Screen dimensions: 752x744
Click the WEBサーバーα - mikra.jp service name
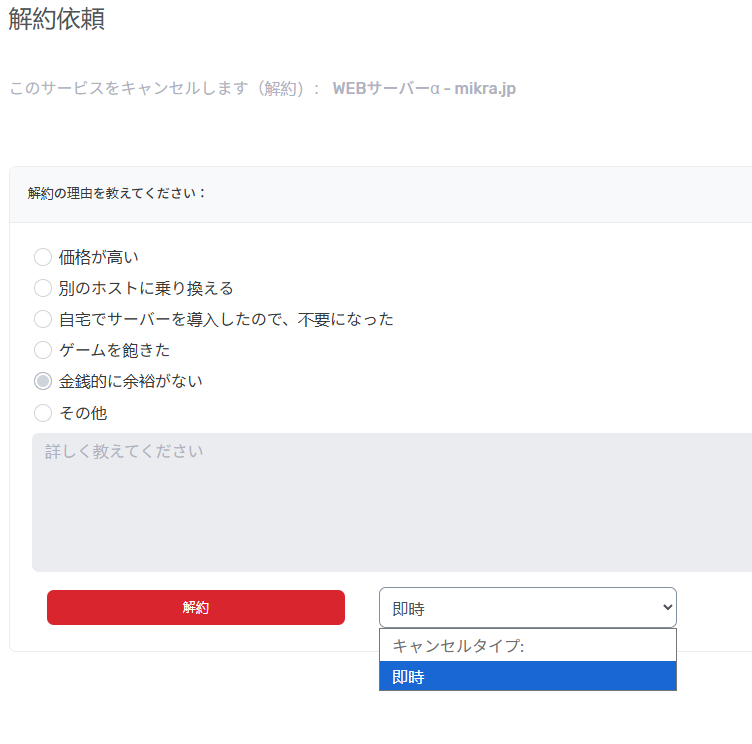pos(424,89)
